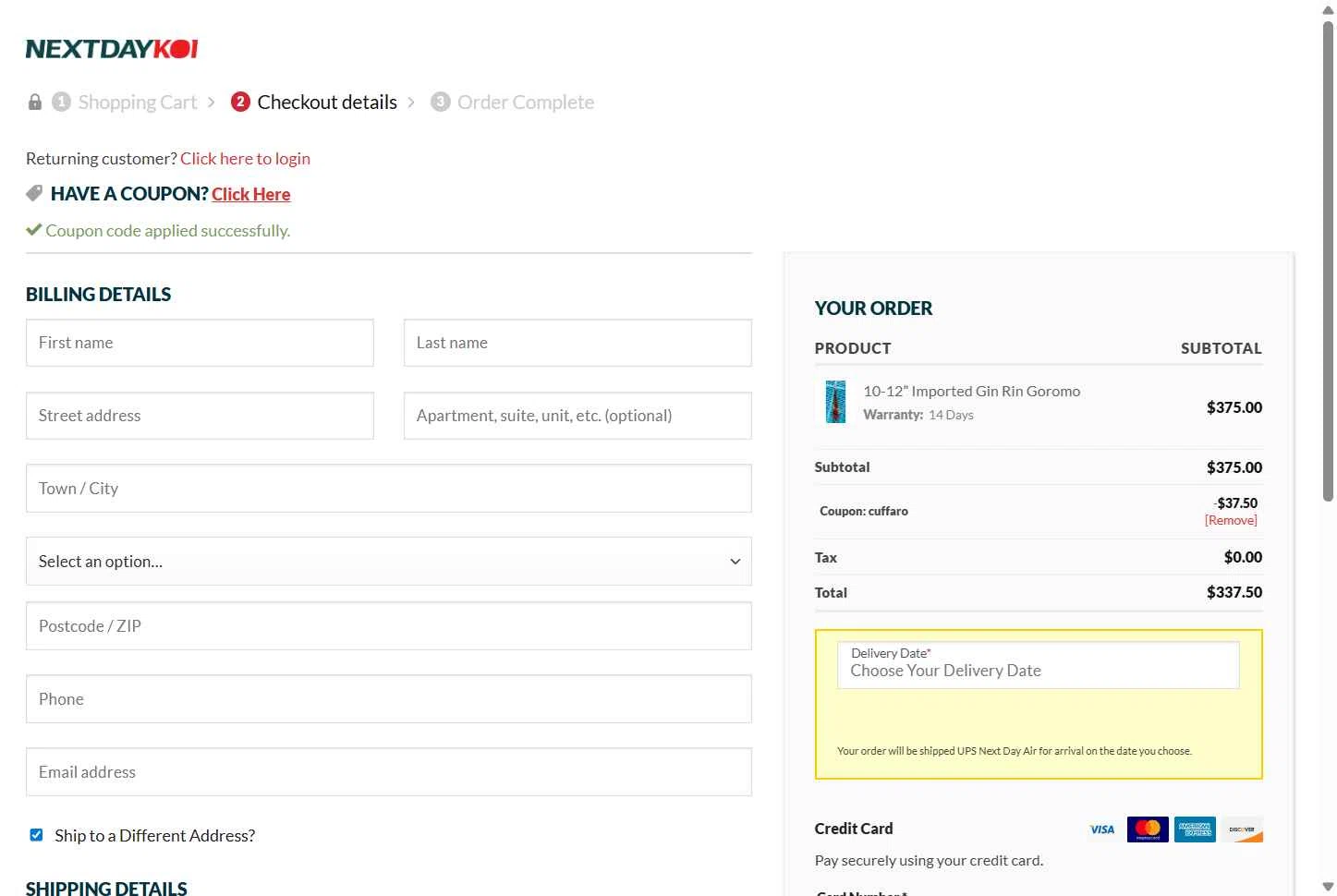
Task: Focus the Apartment, suite, unit field
Action: [577, 416]
